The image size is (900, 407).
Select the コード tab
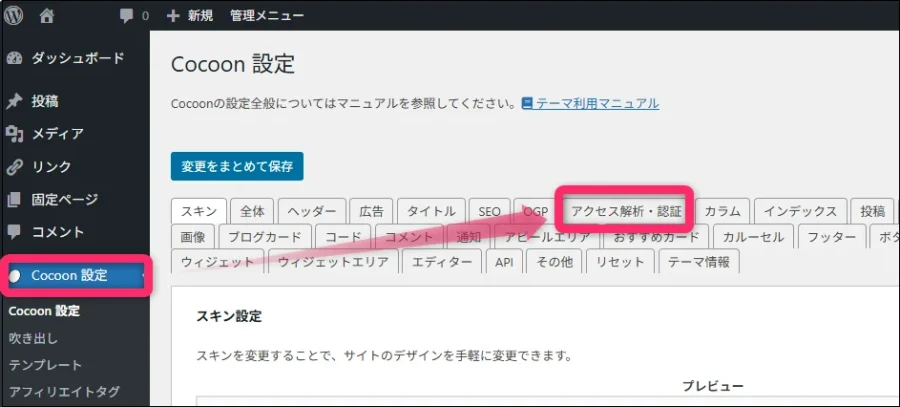[343, 237]
